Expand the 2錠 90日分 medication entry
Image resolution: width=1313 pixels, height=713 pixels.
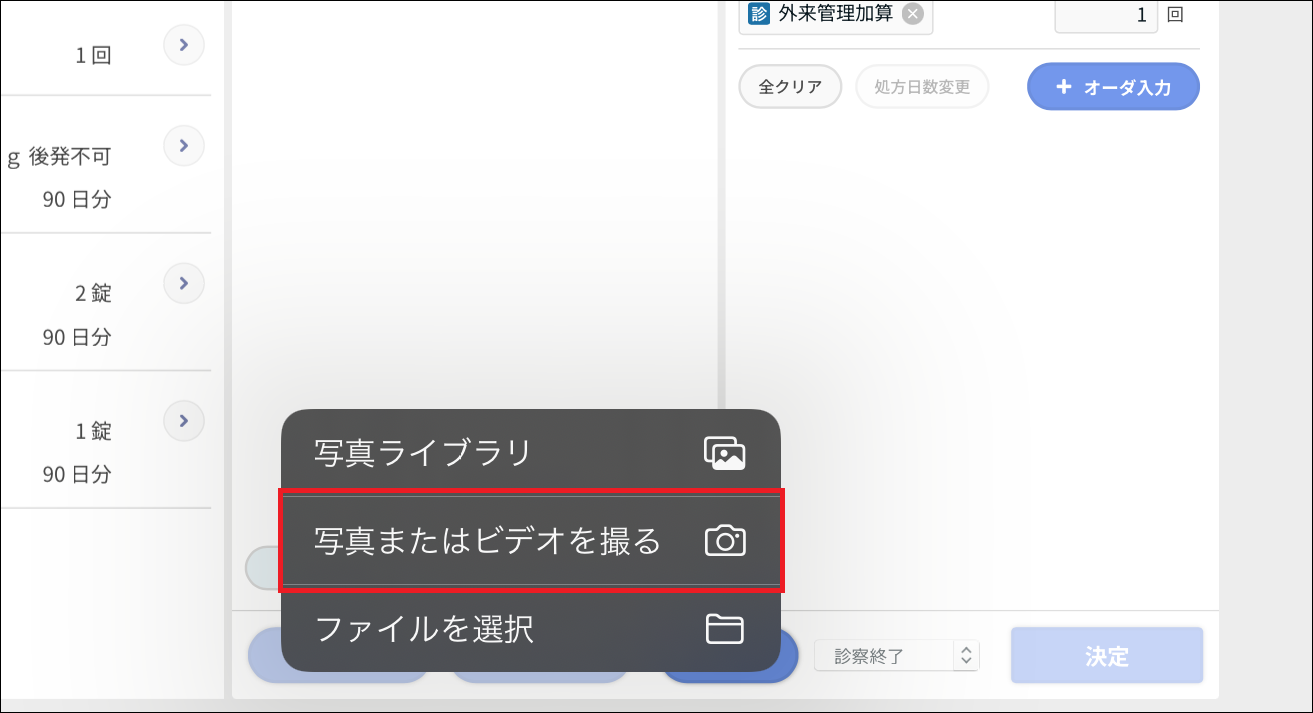coord(183,283)
